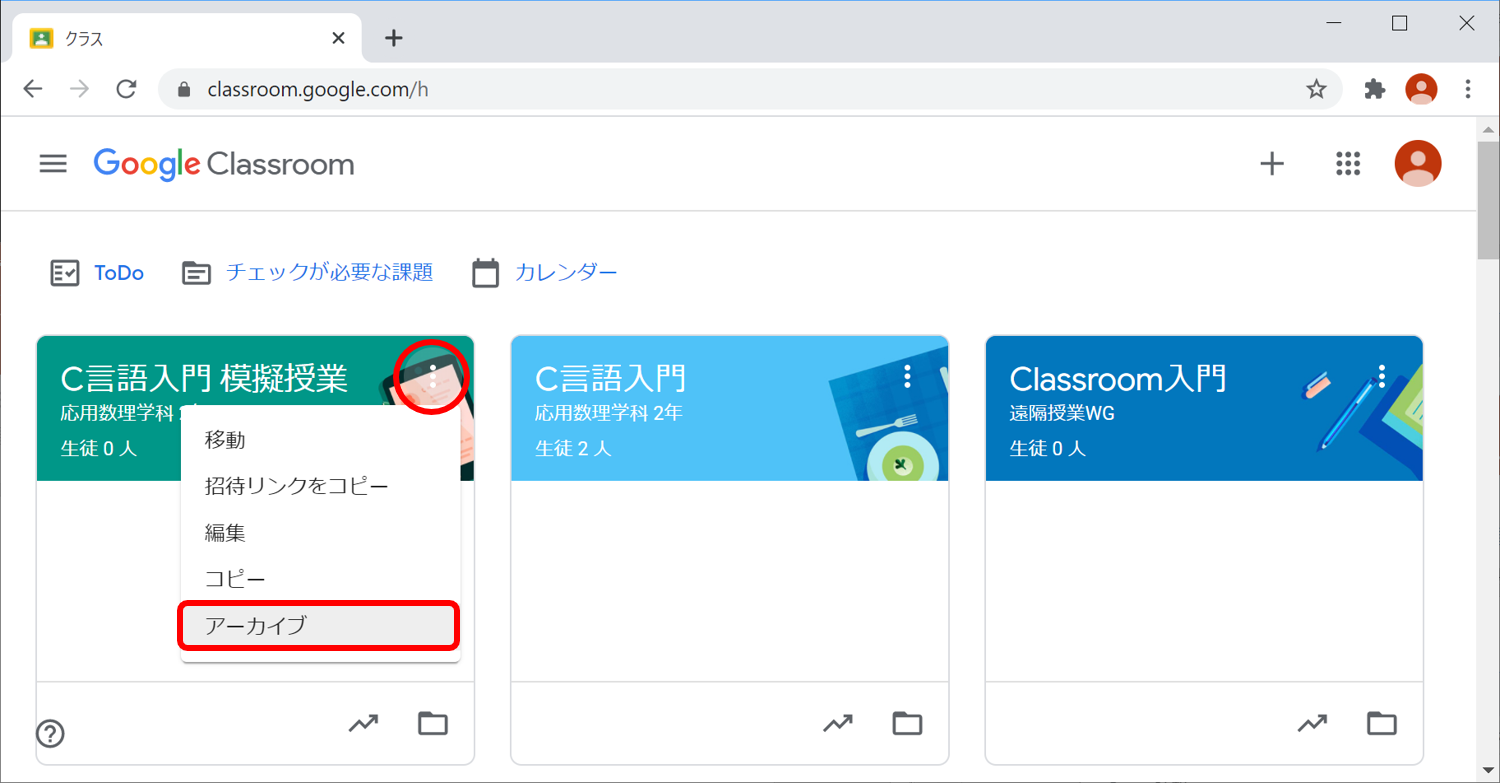Open Drive folder on C言語入門 2年 card
Image resolution: width=1500 pixels, height=783 pixels.
pos(907,723)
